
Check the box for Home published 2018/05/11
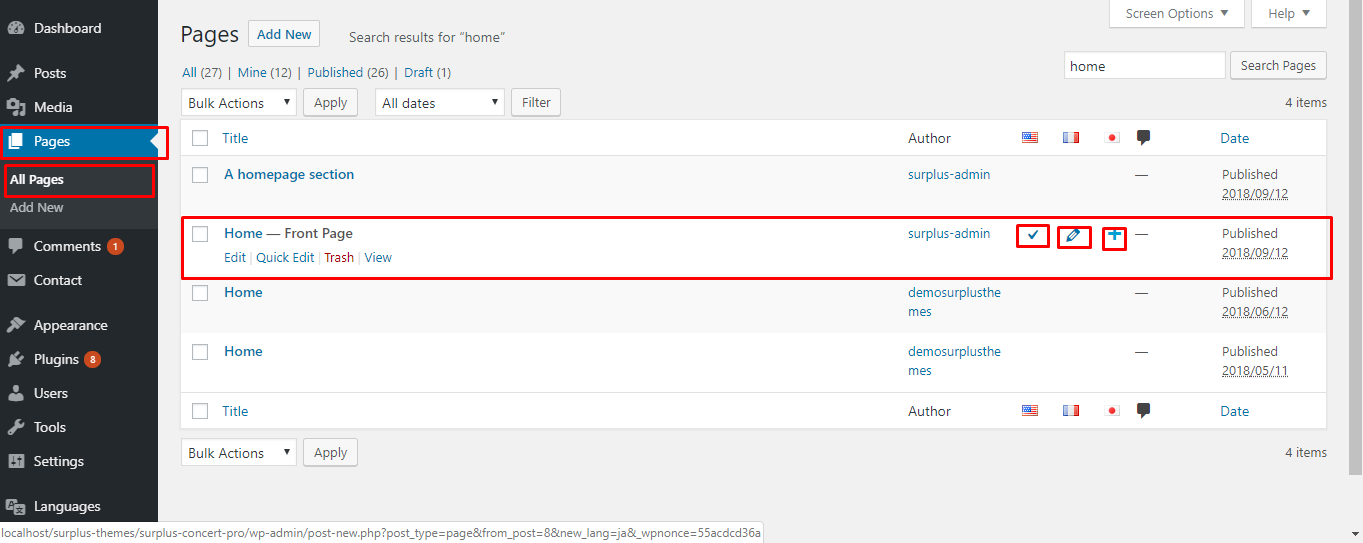point(200,352)
